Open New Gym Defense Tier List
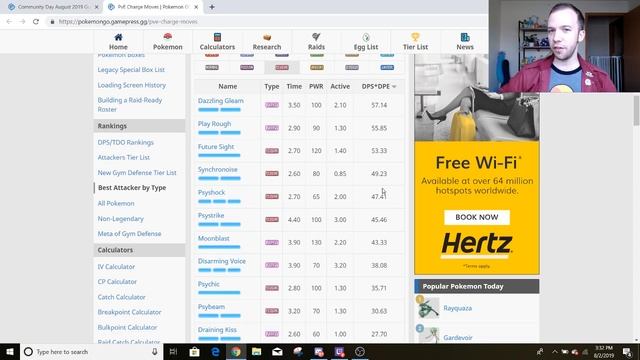 pos(137,173)
